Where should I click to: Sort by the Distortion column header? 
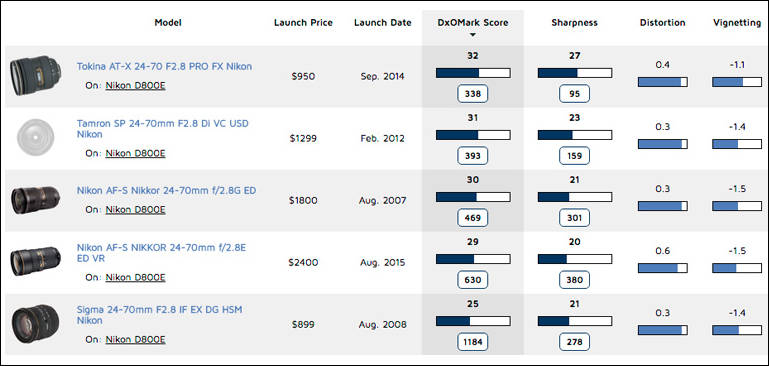(x=663, y=23)
